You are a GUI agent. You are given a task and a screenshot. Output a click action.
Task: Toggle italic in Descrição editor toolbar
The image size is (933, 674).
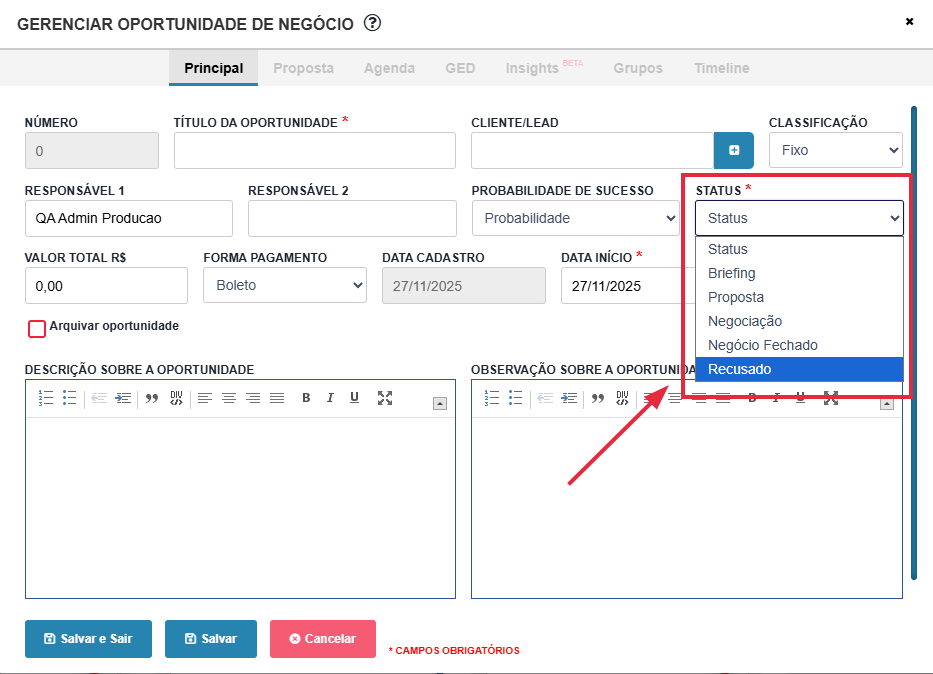330,398
